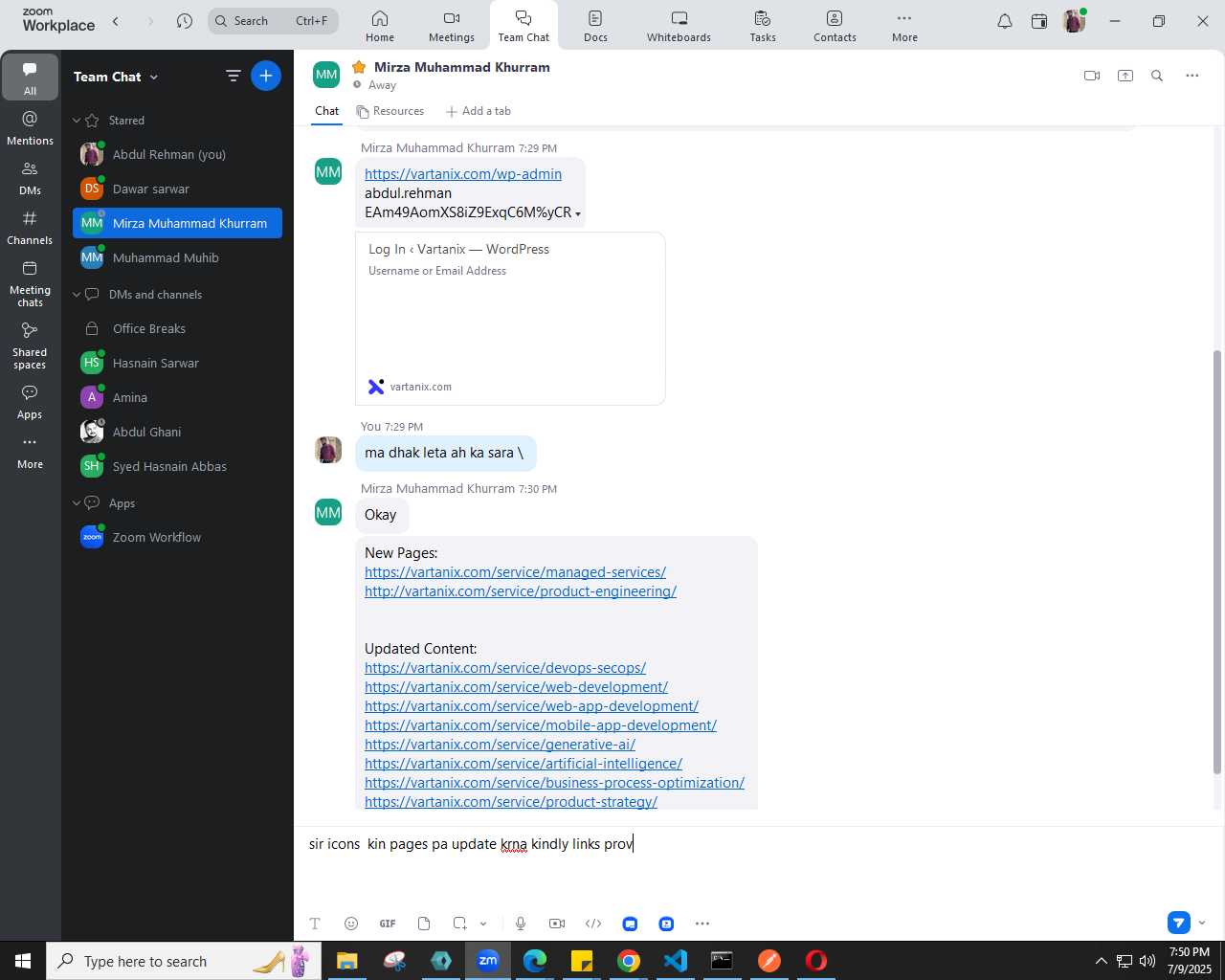Open the calendar icon in header
1225x980 pixels.
1039,21
